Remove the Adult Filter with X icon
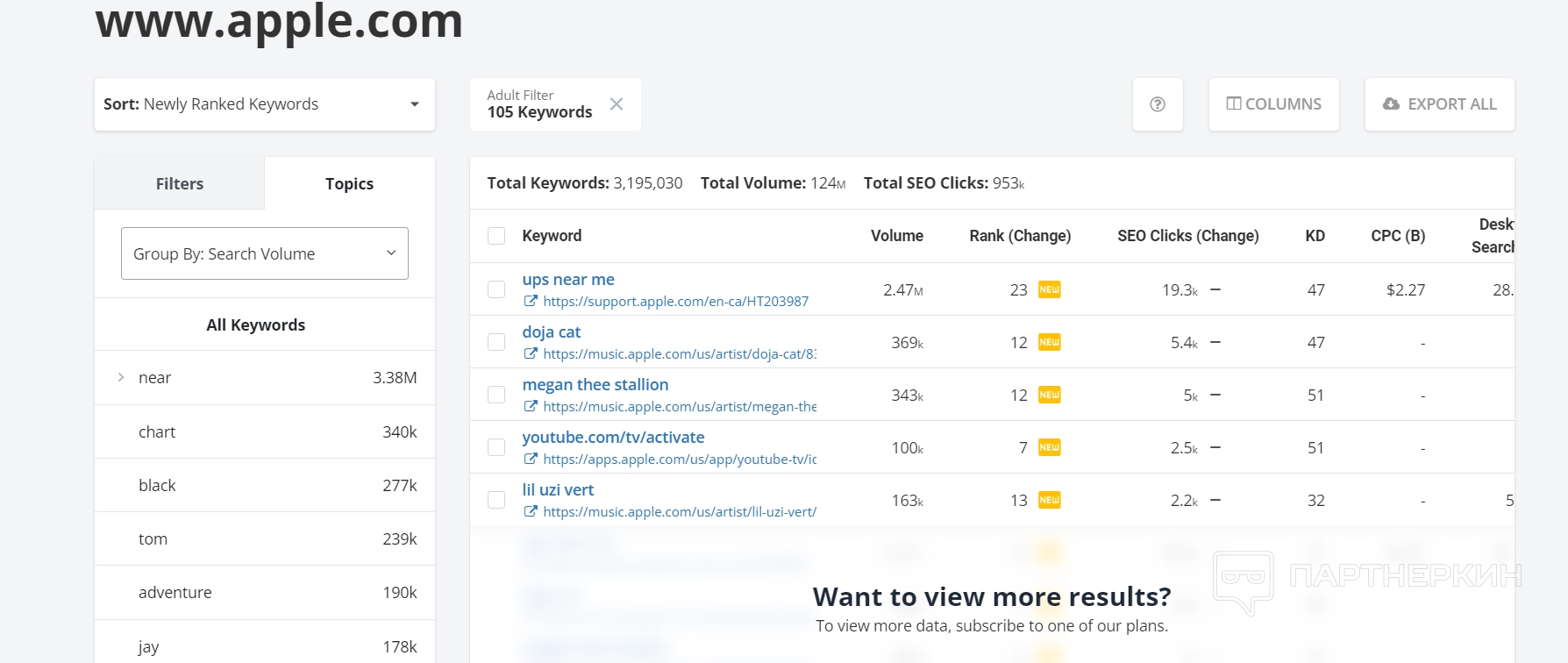The image size is (1568, 663). click(617, 104)
